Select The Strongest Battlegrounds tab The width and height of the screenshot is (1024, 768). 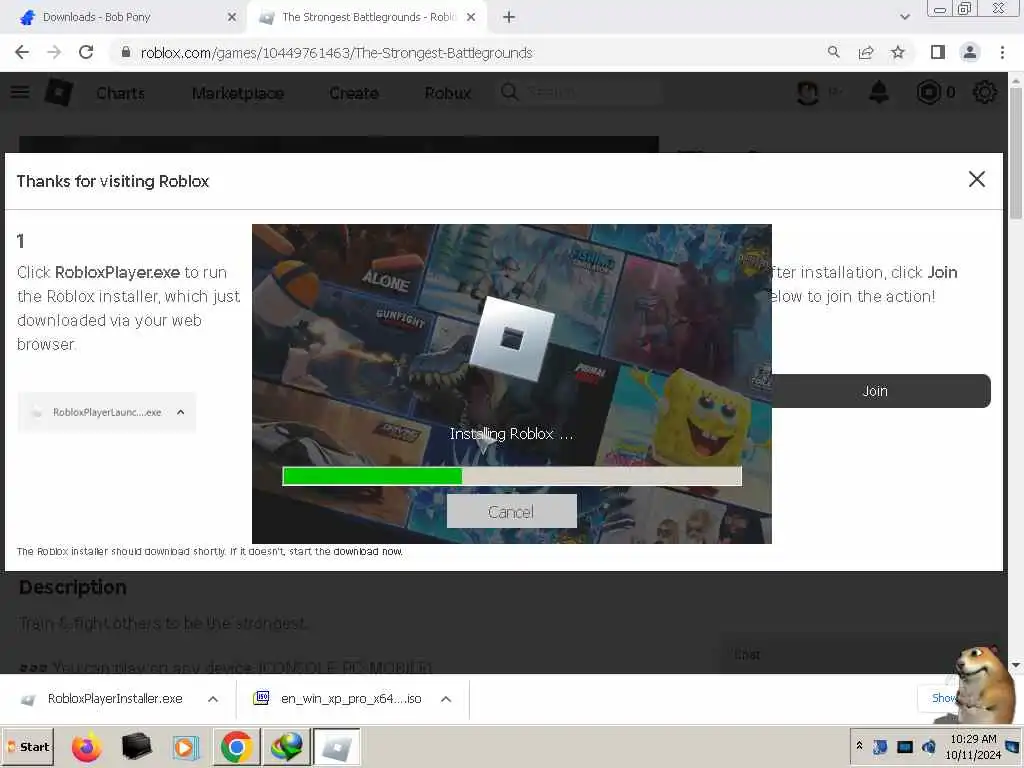(x=369, y=17)
